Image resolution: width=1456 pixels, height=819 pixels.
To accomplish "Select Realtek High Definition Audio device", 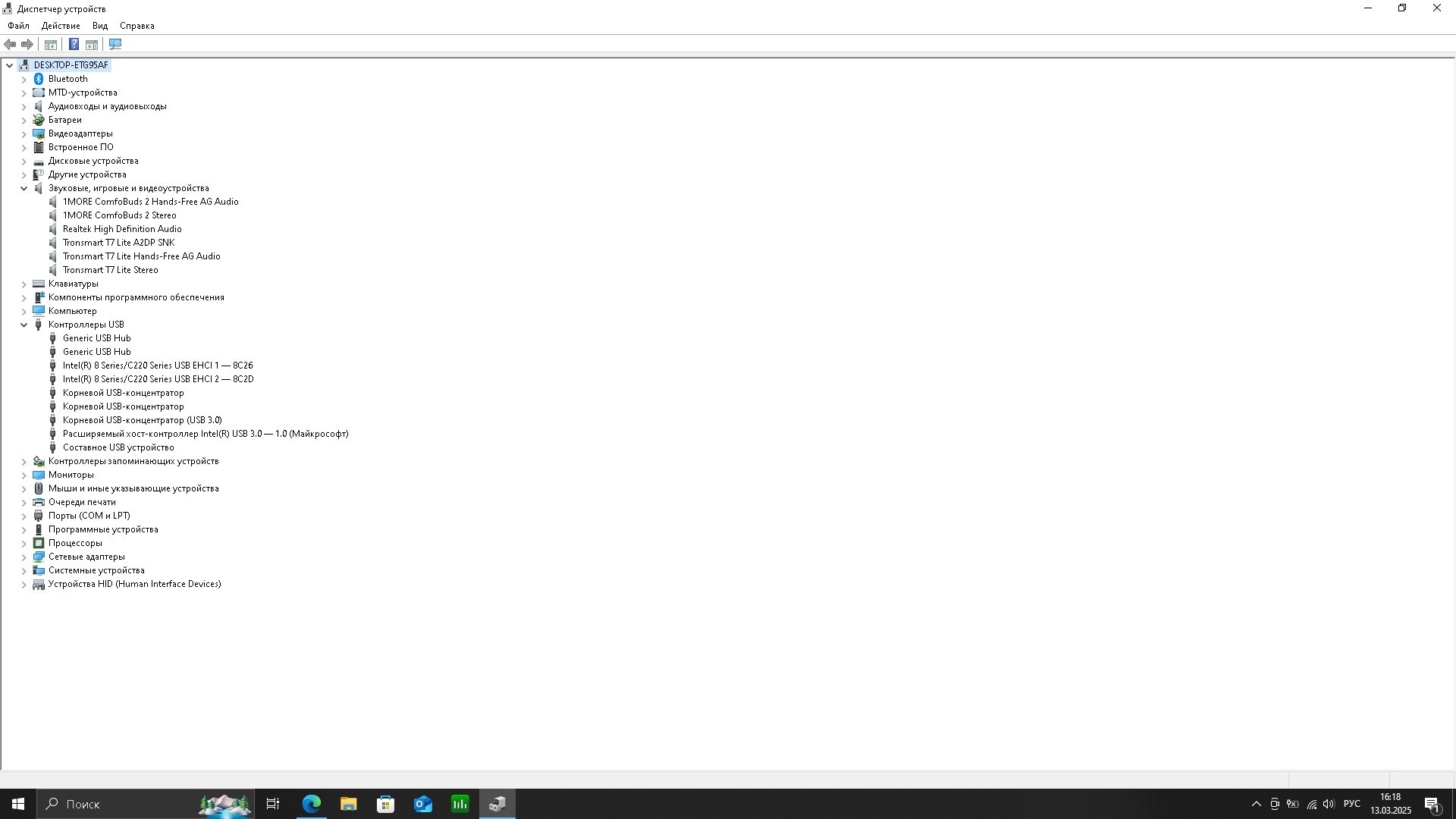I will click(122, 229).
